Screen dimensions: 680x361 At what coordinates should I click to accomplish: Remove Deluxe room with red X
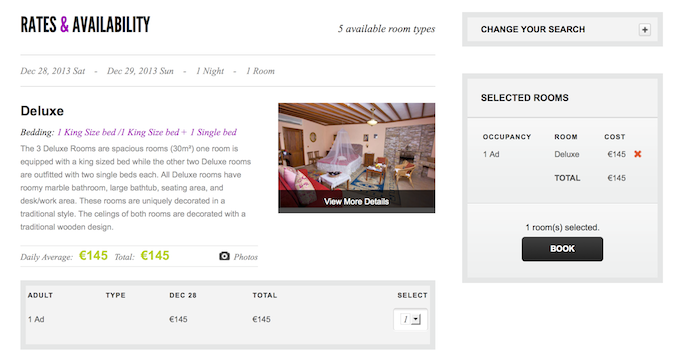click(x=638, y=154)
